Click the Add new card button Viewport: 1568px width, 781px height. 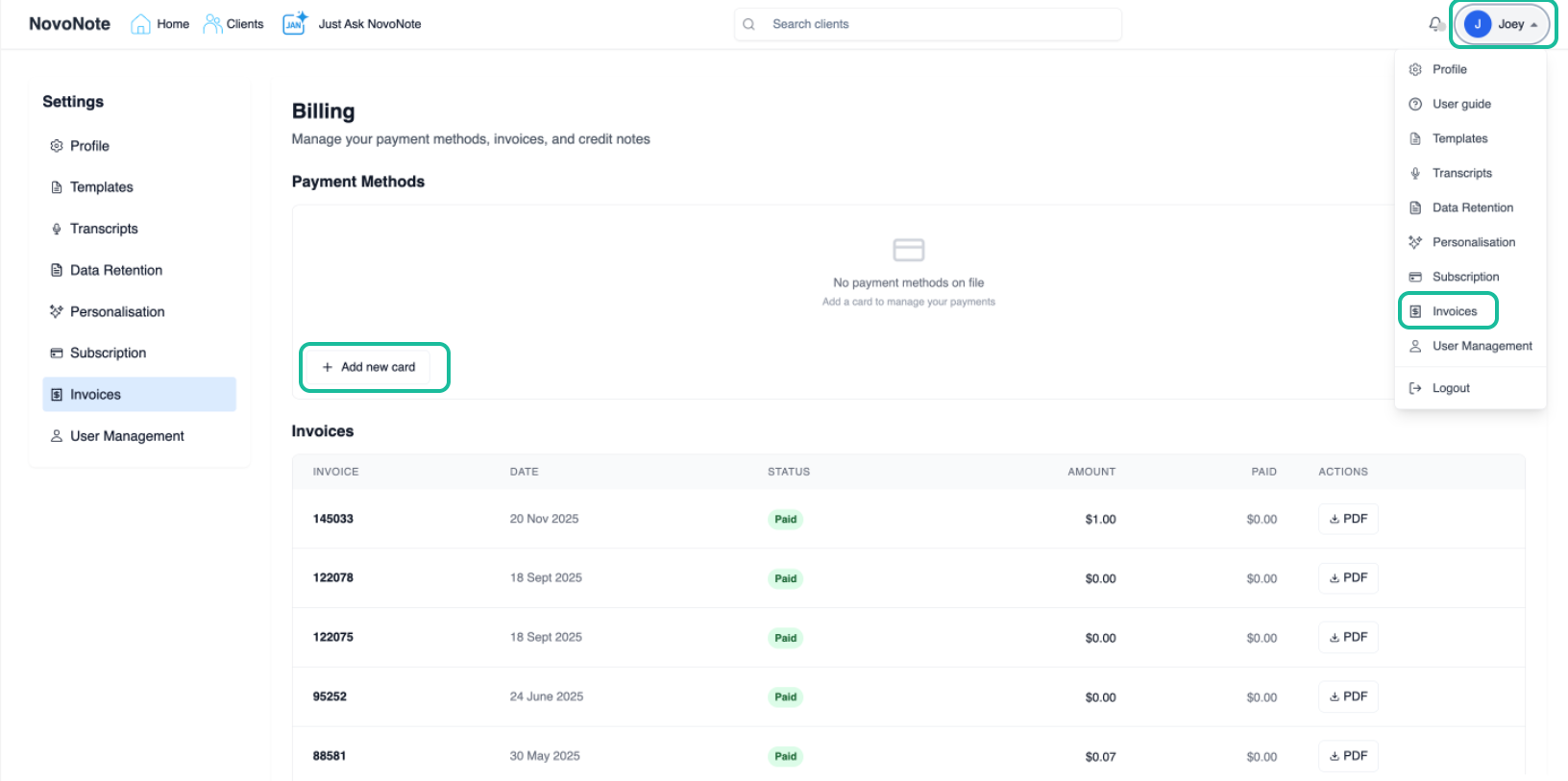click(x=369, y=367)
